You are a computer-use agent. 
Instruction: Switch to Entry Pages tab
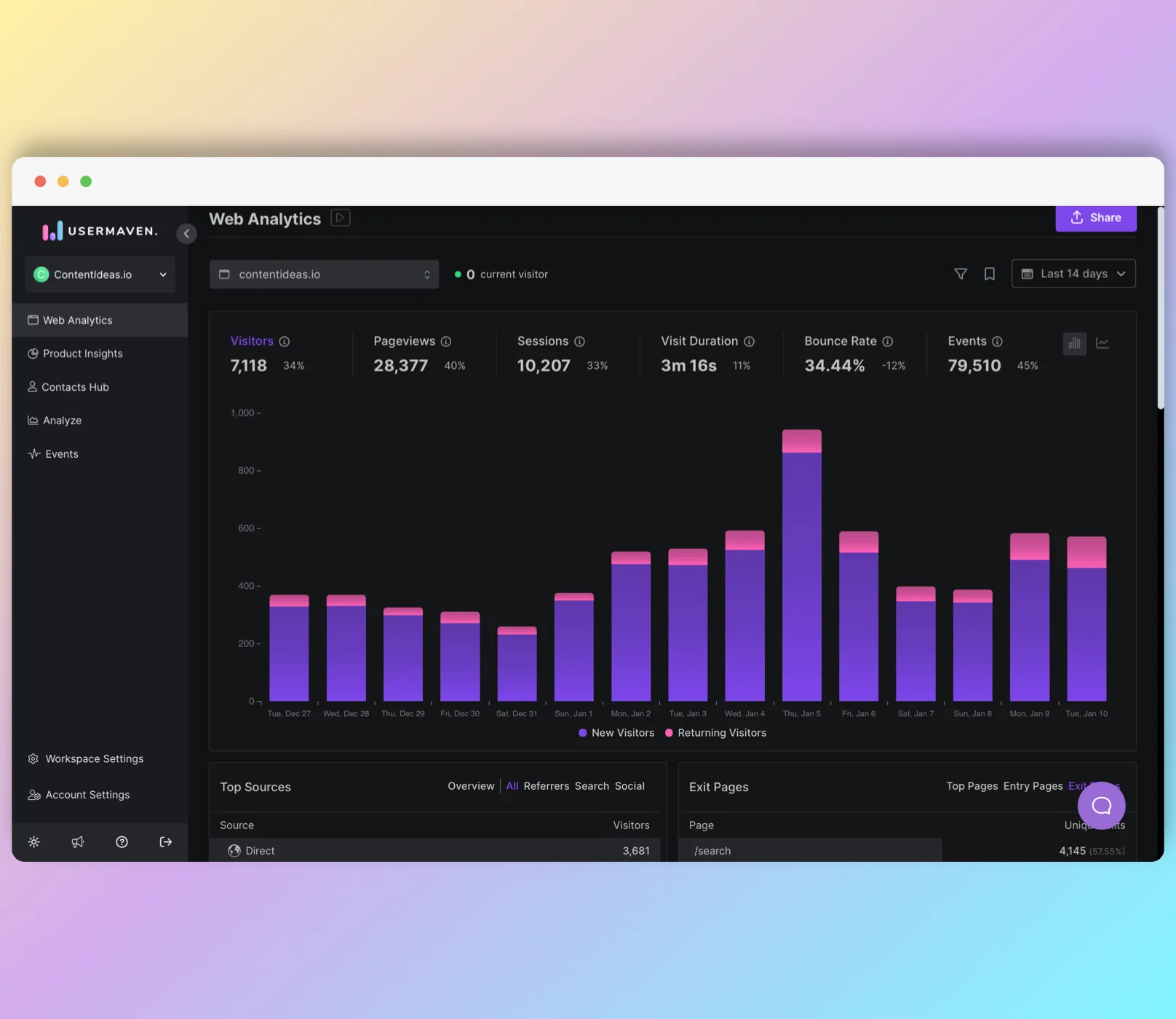(x=1033, y=786)
